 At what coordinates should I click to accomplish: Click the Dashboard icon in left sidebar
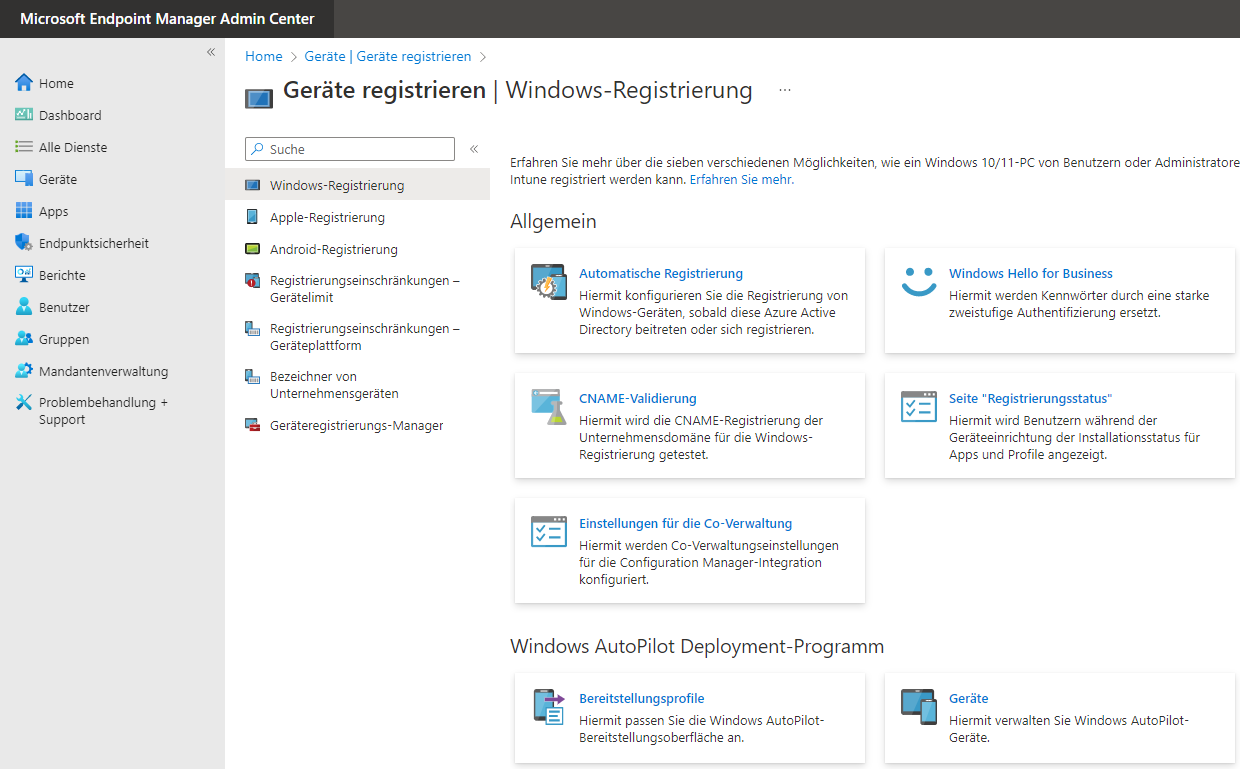pyautogui.click(x=24, y=115)
